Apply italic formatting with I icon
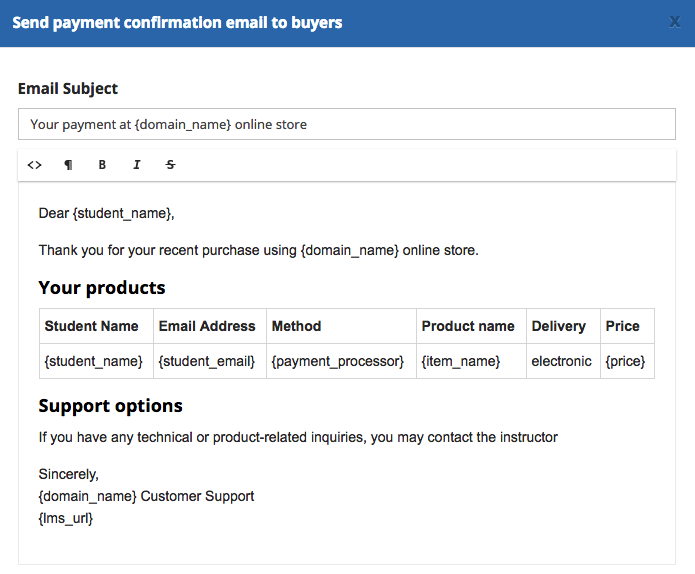The width and height of the screenshot is (695, 574). [x=137, y=165]
